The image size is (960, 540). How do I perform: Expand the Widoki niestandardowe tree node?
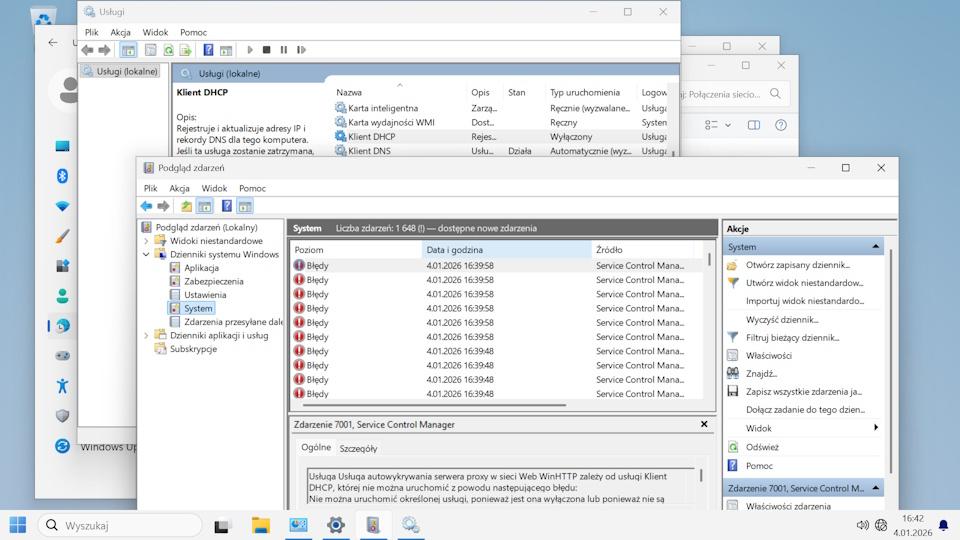(x=146, y=241)
